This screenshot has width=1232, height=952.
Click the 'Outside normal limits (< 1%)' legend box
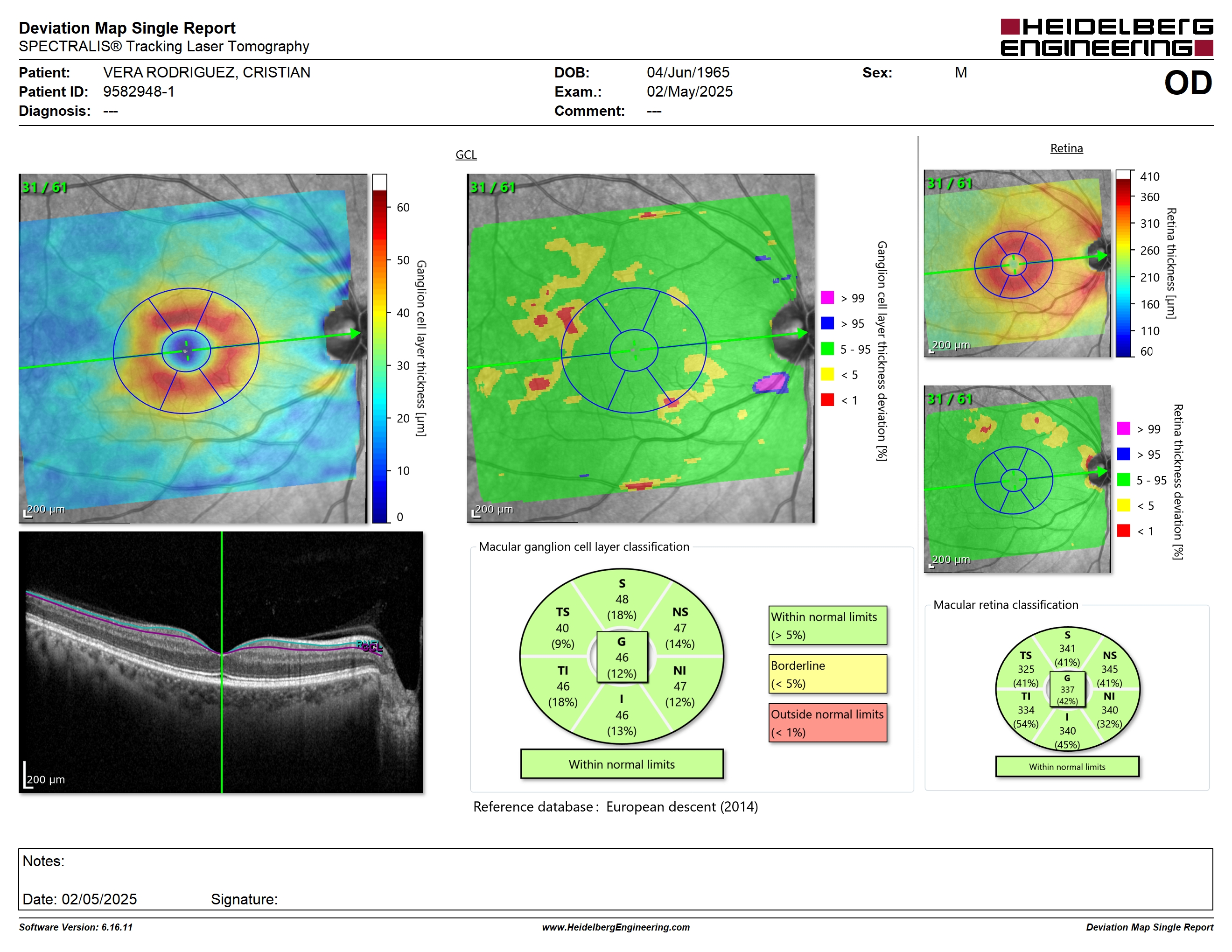point(827,722)
